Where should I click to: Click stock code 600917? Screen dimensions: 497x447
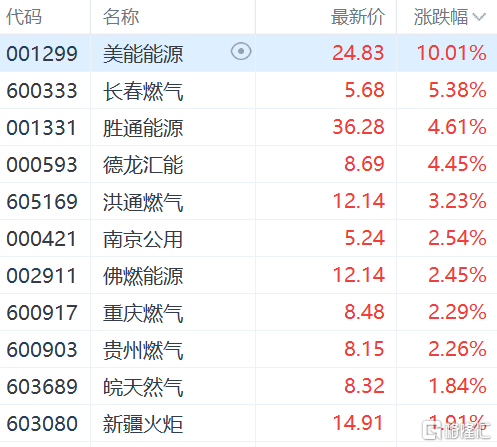42,313
